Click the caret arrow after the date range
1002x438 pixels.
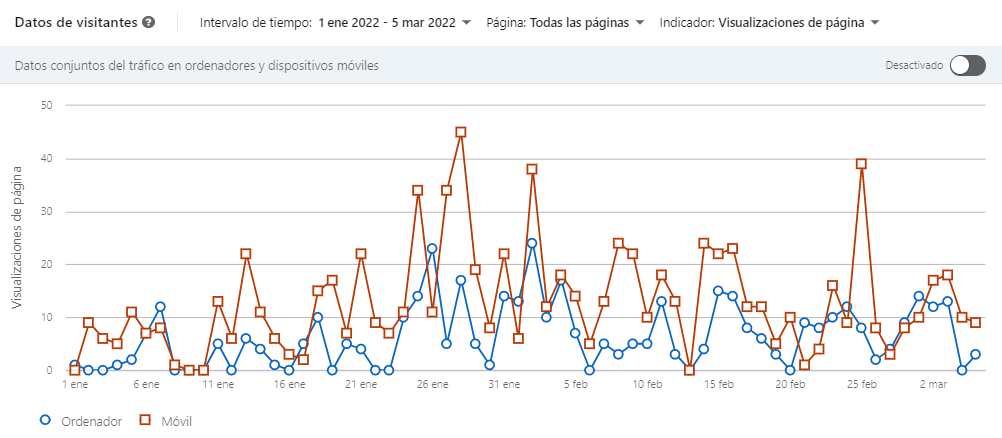466,23
